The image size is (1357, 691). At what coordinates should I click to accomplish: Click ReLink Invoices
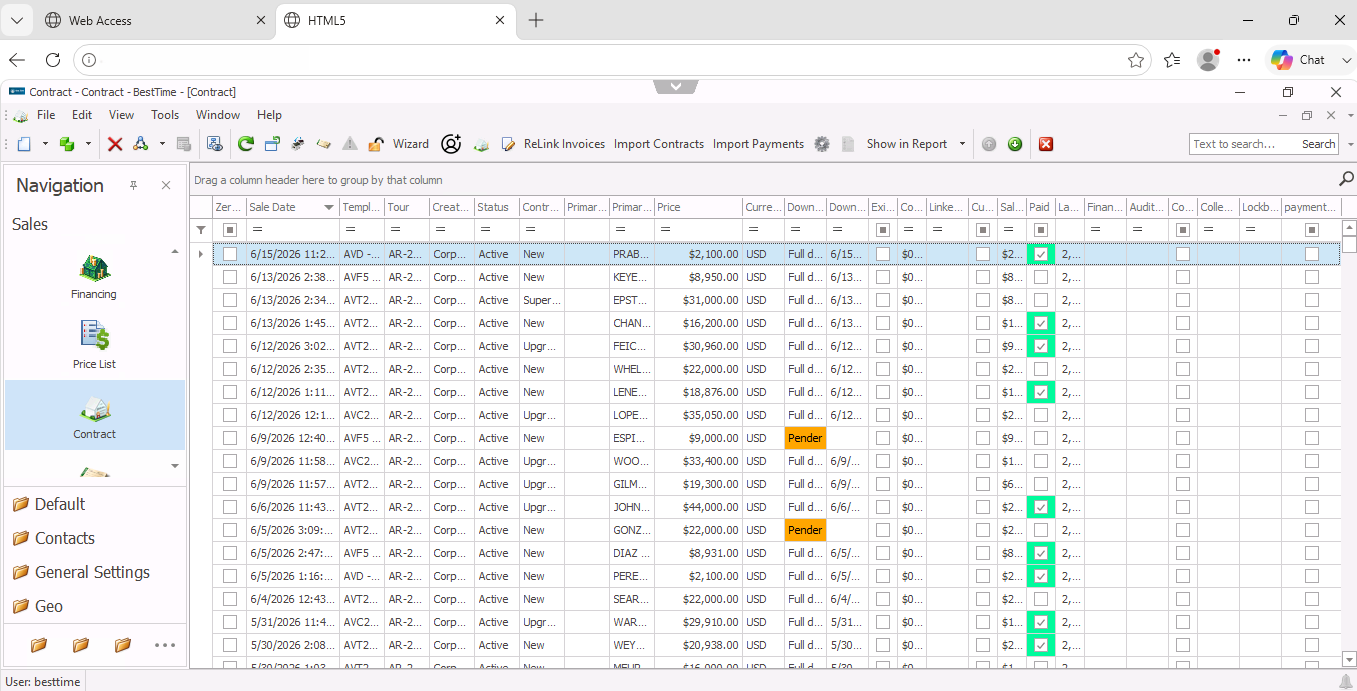tap(564, 144)
